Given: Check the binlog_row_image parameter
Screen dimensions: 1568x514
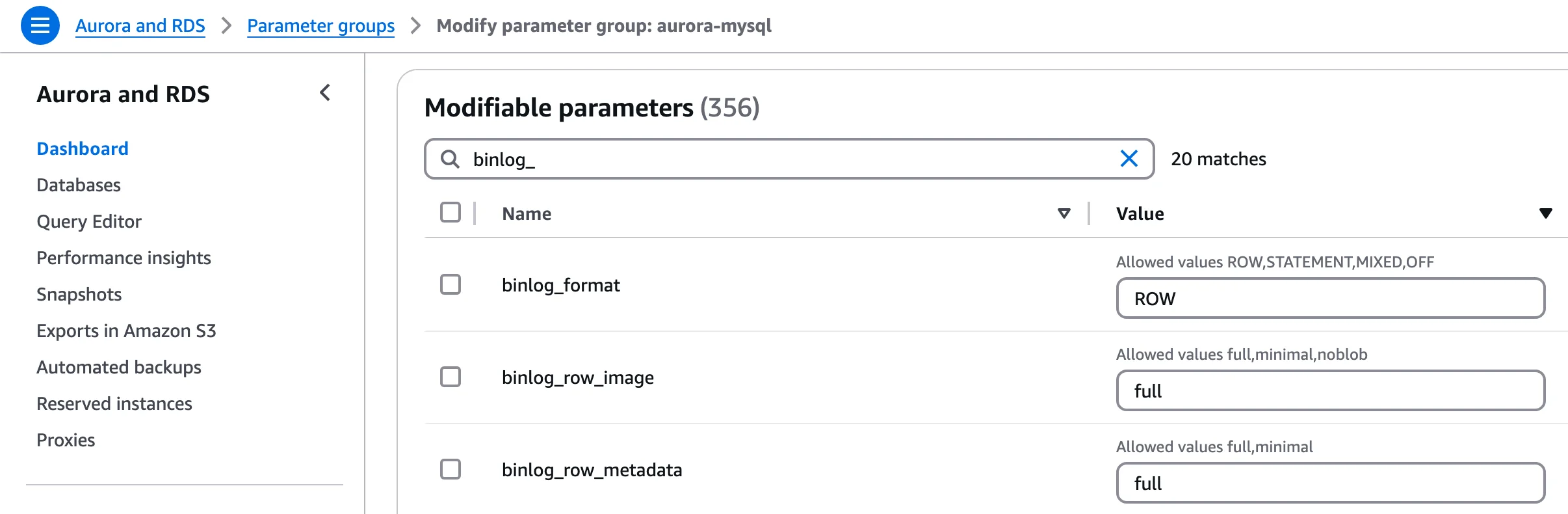Looking at the screenshot, I should pyautogui.click(x=451, y=377).
